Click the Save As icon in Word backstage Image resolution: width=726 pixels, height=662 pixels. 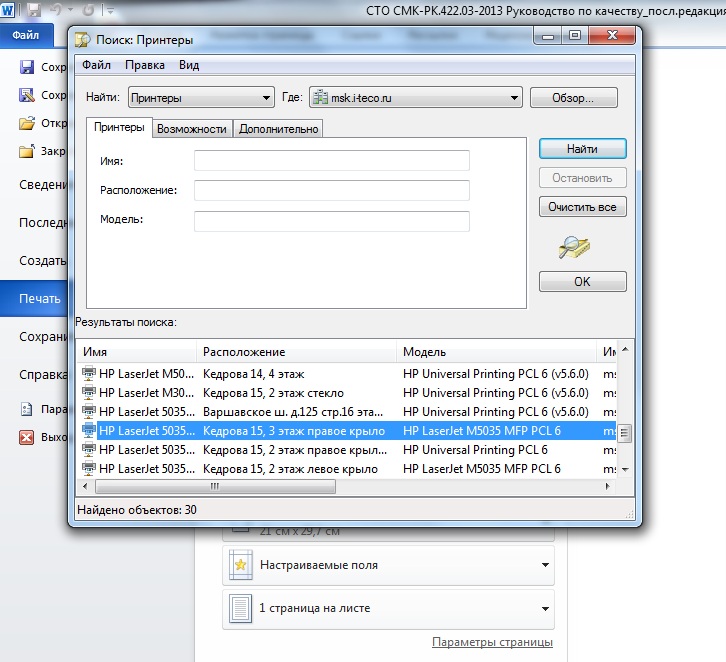[x=27, y=95]
